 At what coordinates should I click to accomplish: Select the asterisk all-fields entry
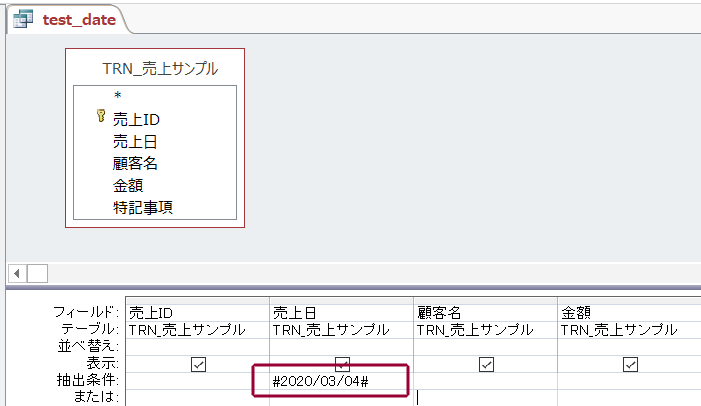coord(117,97)
